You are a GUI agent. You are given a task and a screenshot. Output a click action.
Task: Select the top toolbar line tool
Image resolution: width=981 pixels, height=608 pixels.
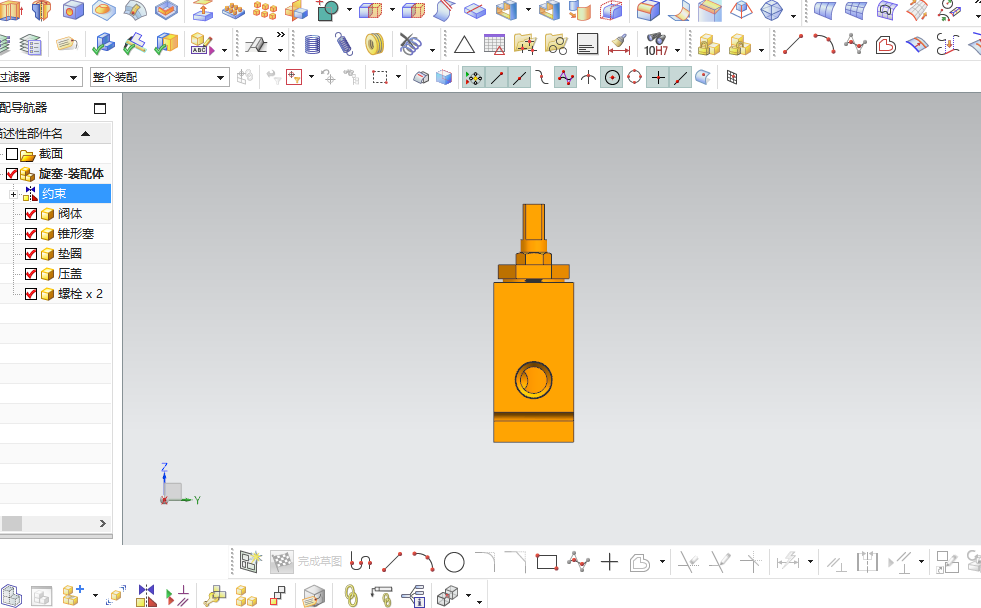(793, 44)
